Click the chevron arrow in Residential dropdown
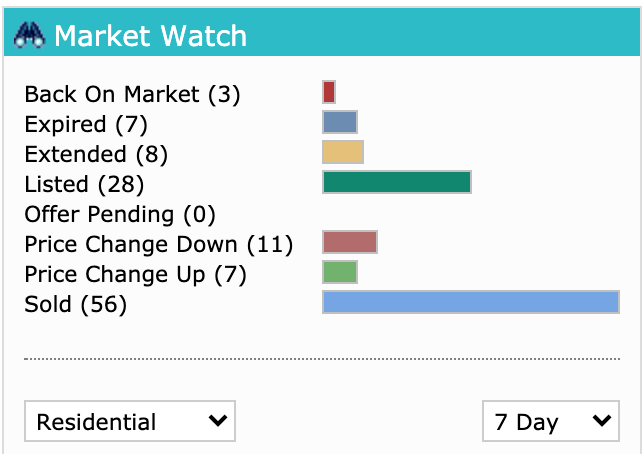This screenshot has height=454, width=642. [217, 420]
